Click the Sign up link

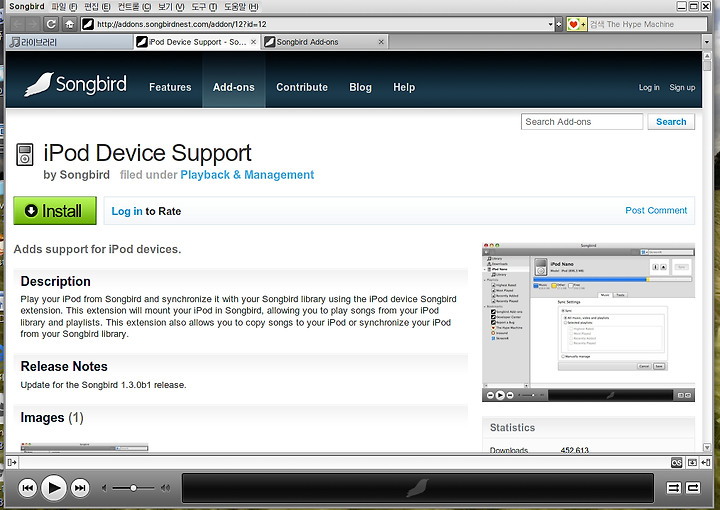(682, 87)
